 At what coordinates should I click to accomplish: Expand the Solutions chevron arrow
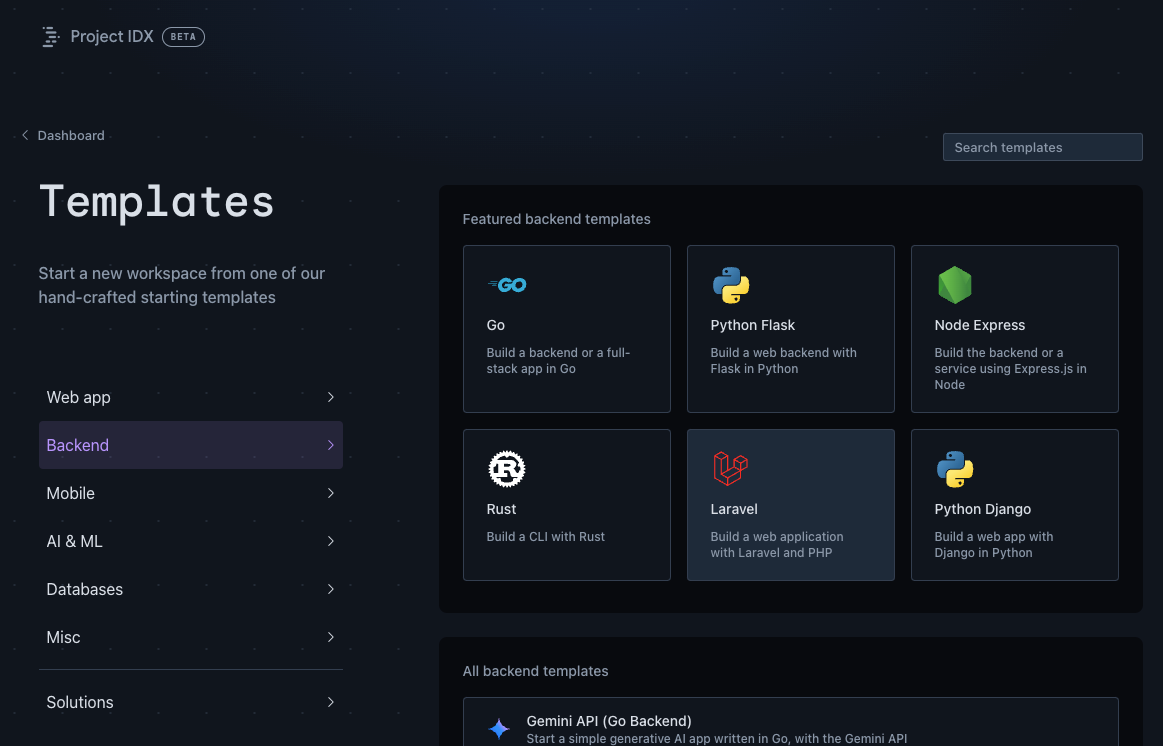click(x=331, y=702)
